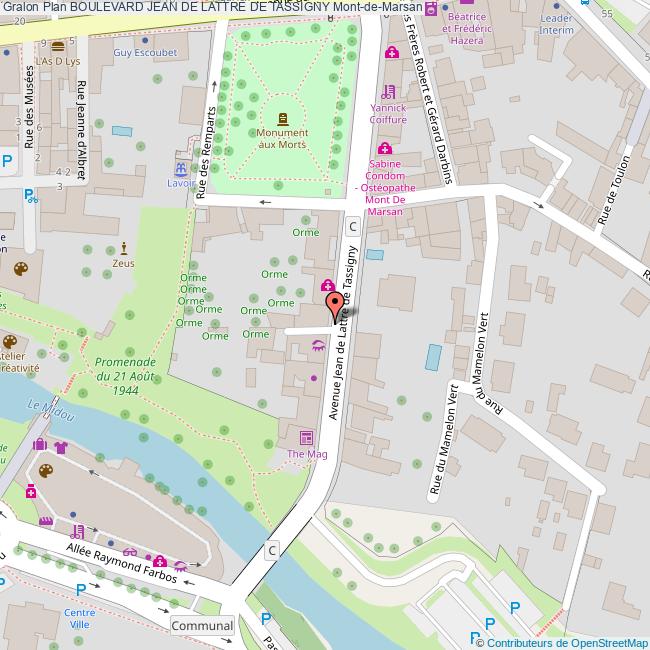Click the pink handbag shop icon
650x650 pixels.
click(40, 444)
